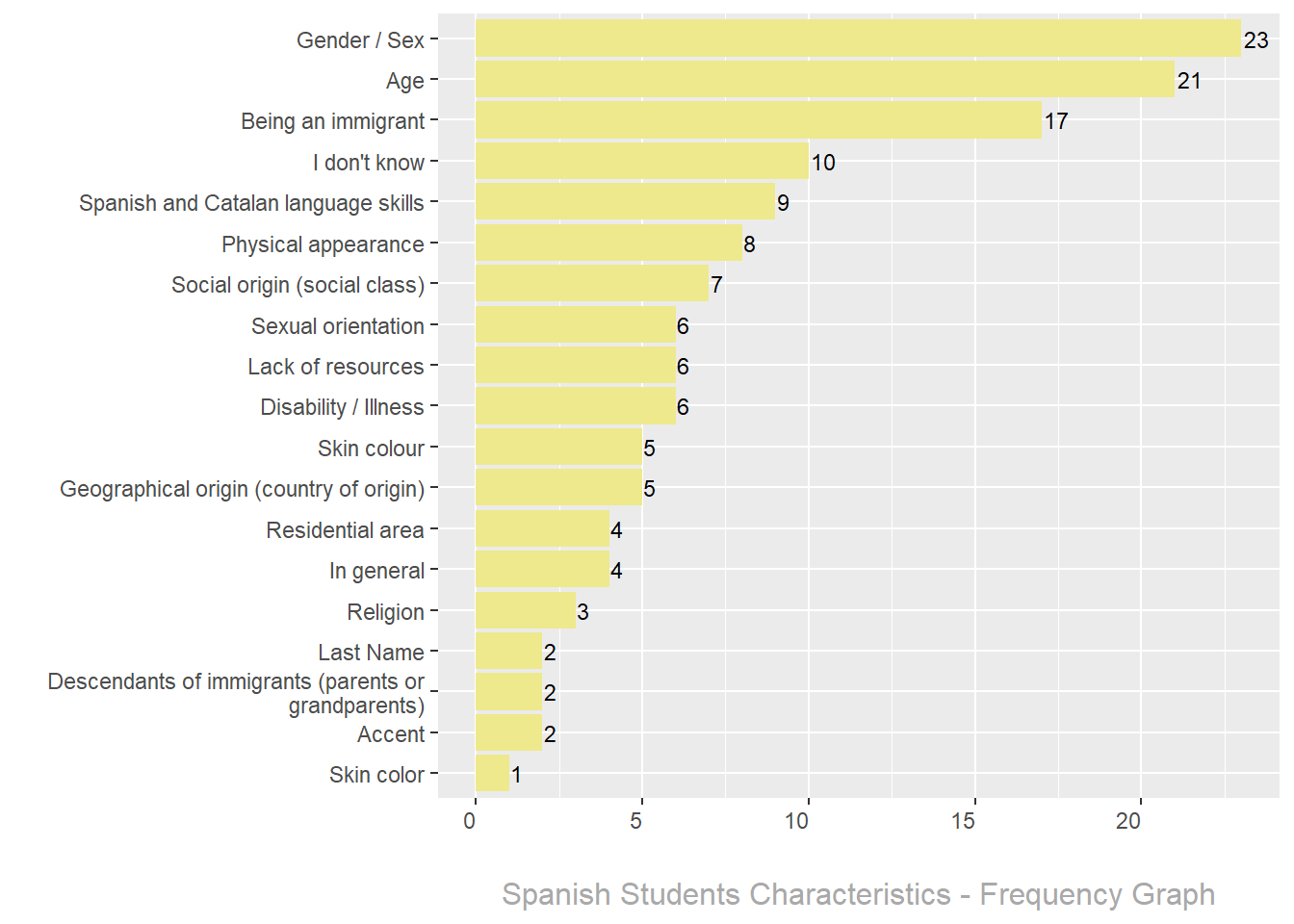Viewport: 1294px width, 924px height.
Task: Select the Social origin (social class) bar
Action: 591,284
